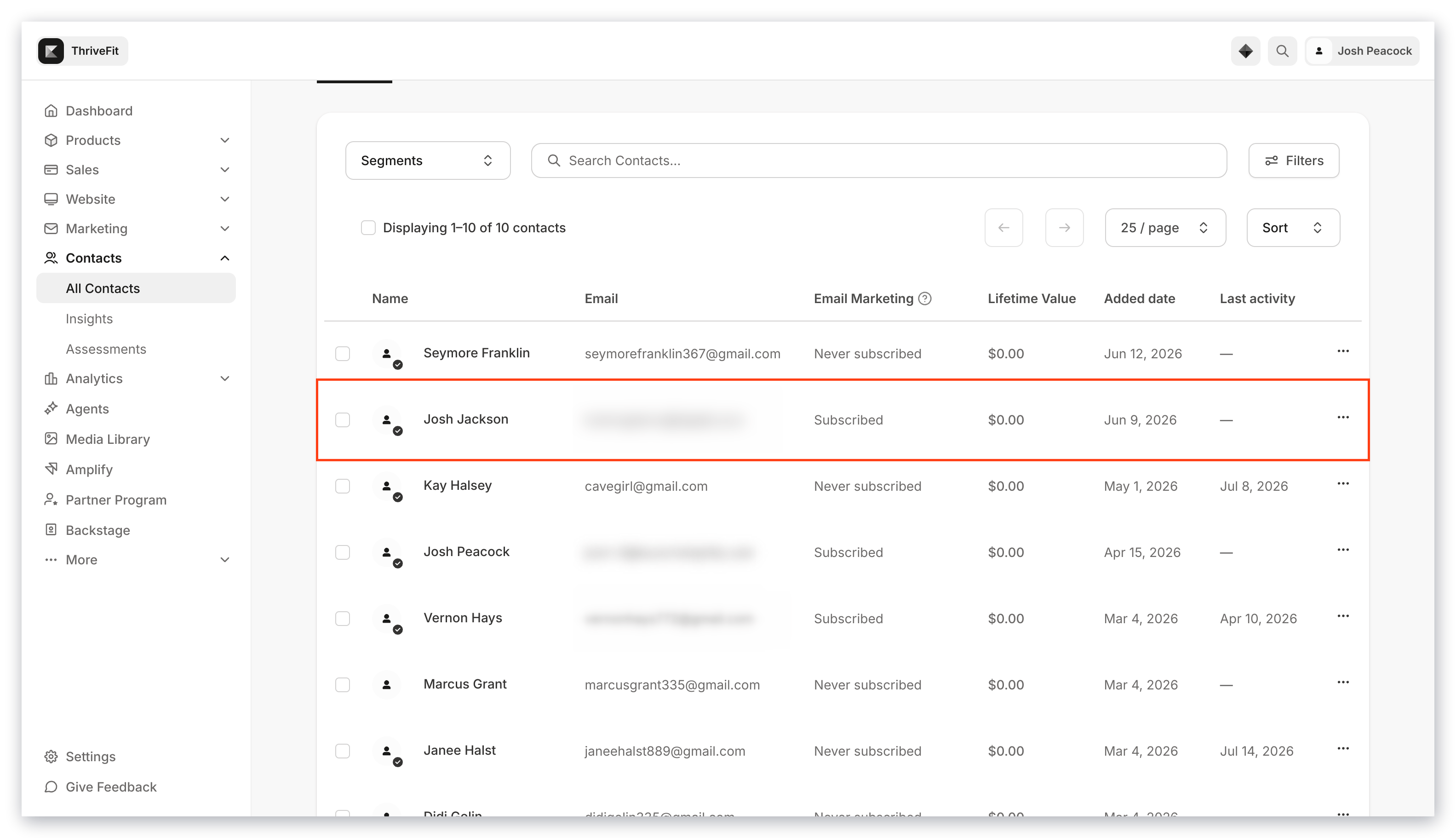Open Kay Halsey contact name
The width and height of the screenshot is (1456, 838).
point(458,485)
